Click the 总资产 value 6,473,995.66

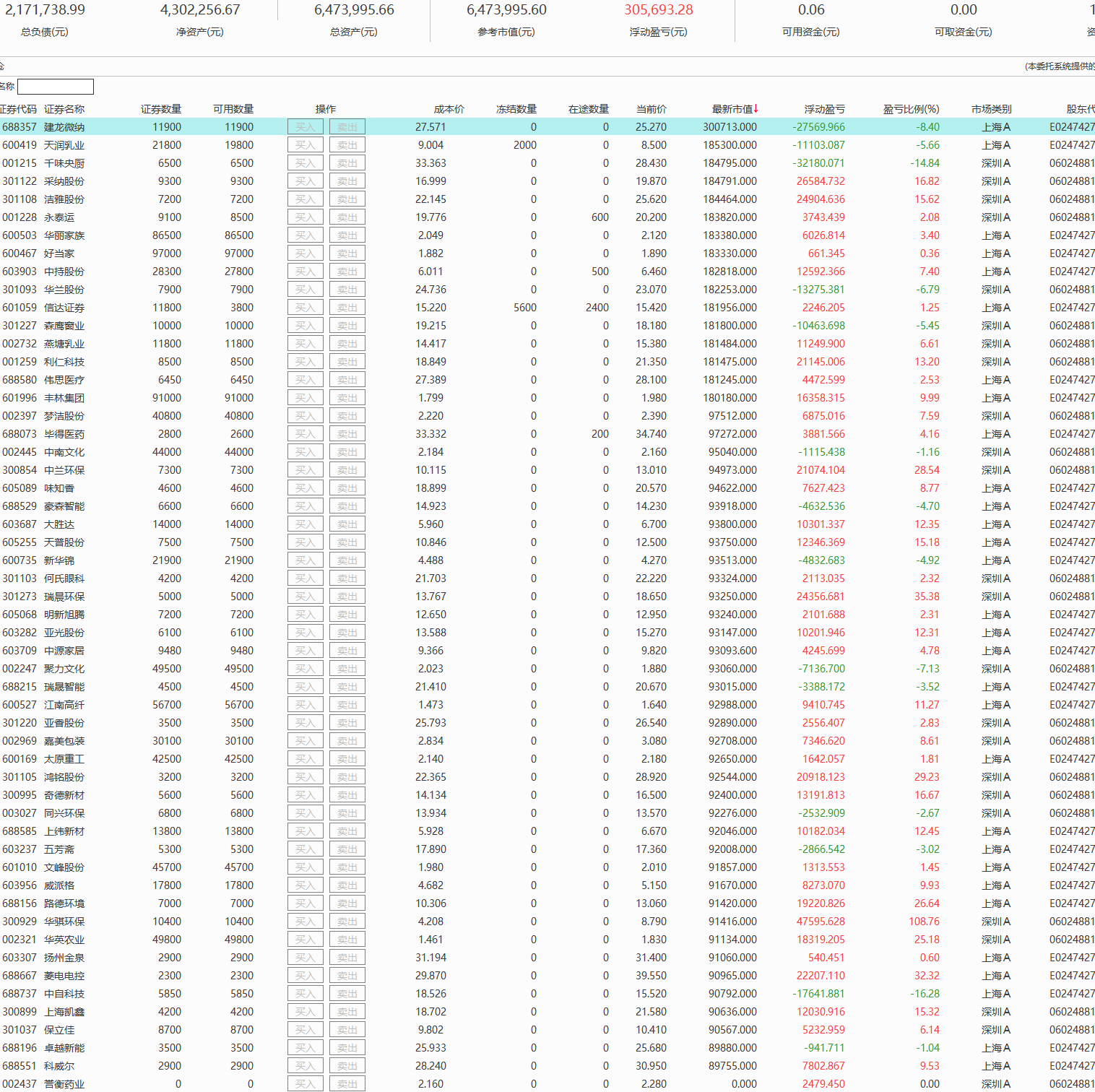pos(354,10)
